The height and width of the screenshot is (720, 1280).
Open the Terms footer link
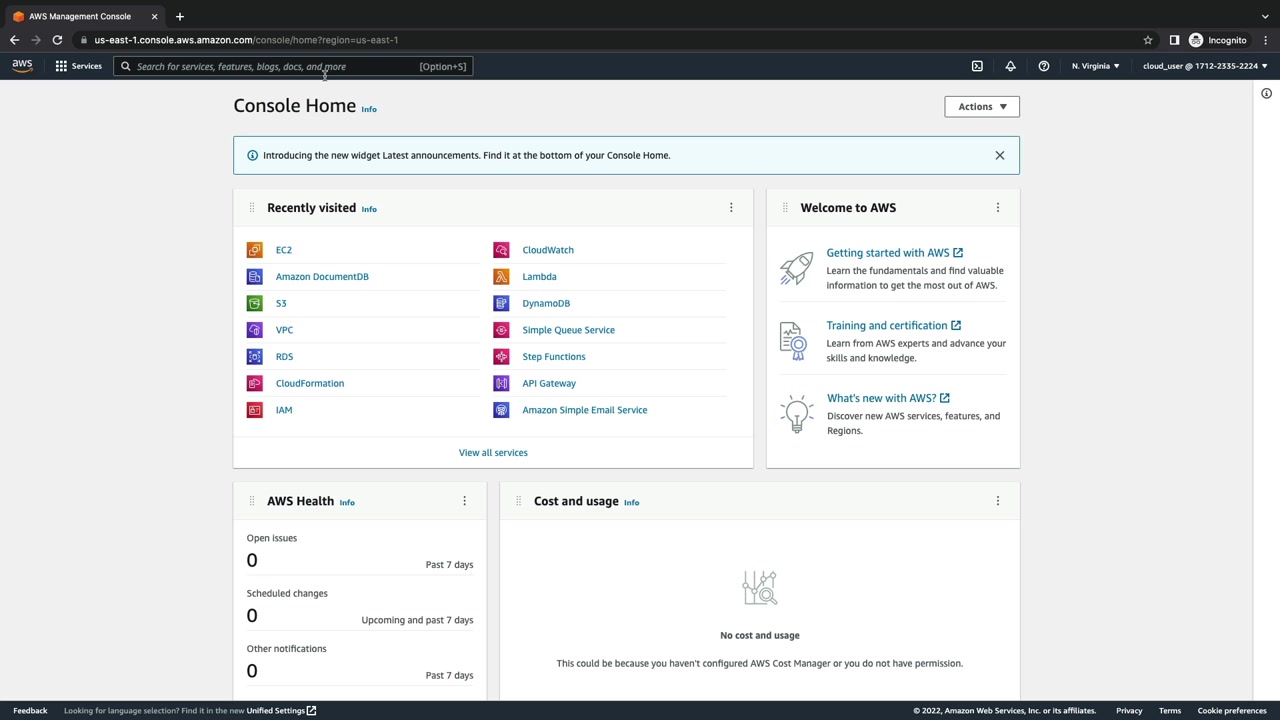point(1170,711)
